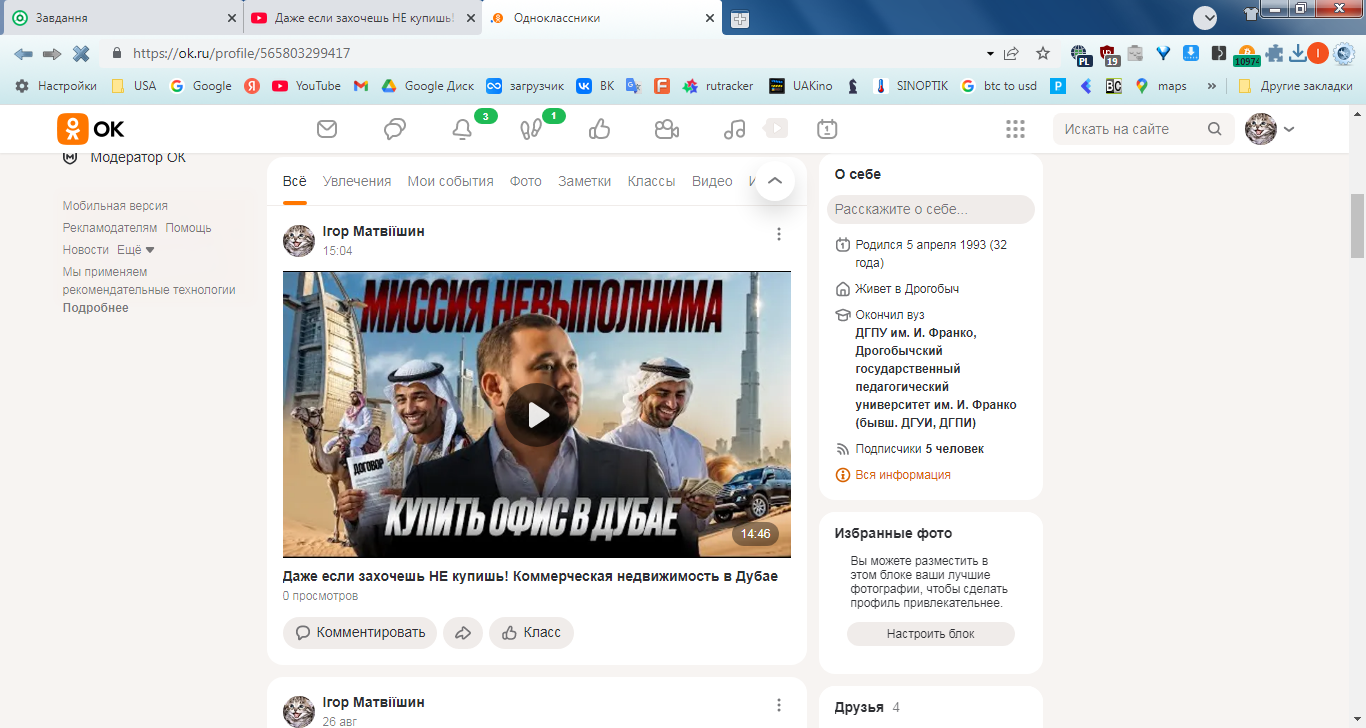
Task: Click the "Комментировать" button
Action: 360,633
